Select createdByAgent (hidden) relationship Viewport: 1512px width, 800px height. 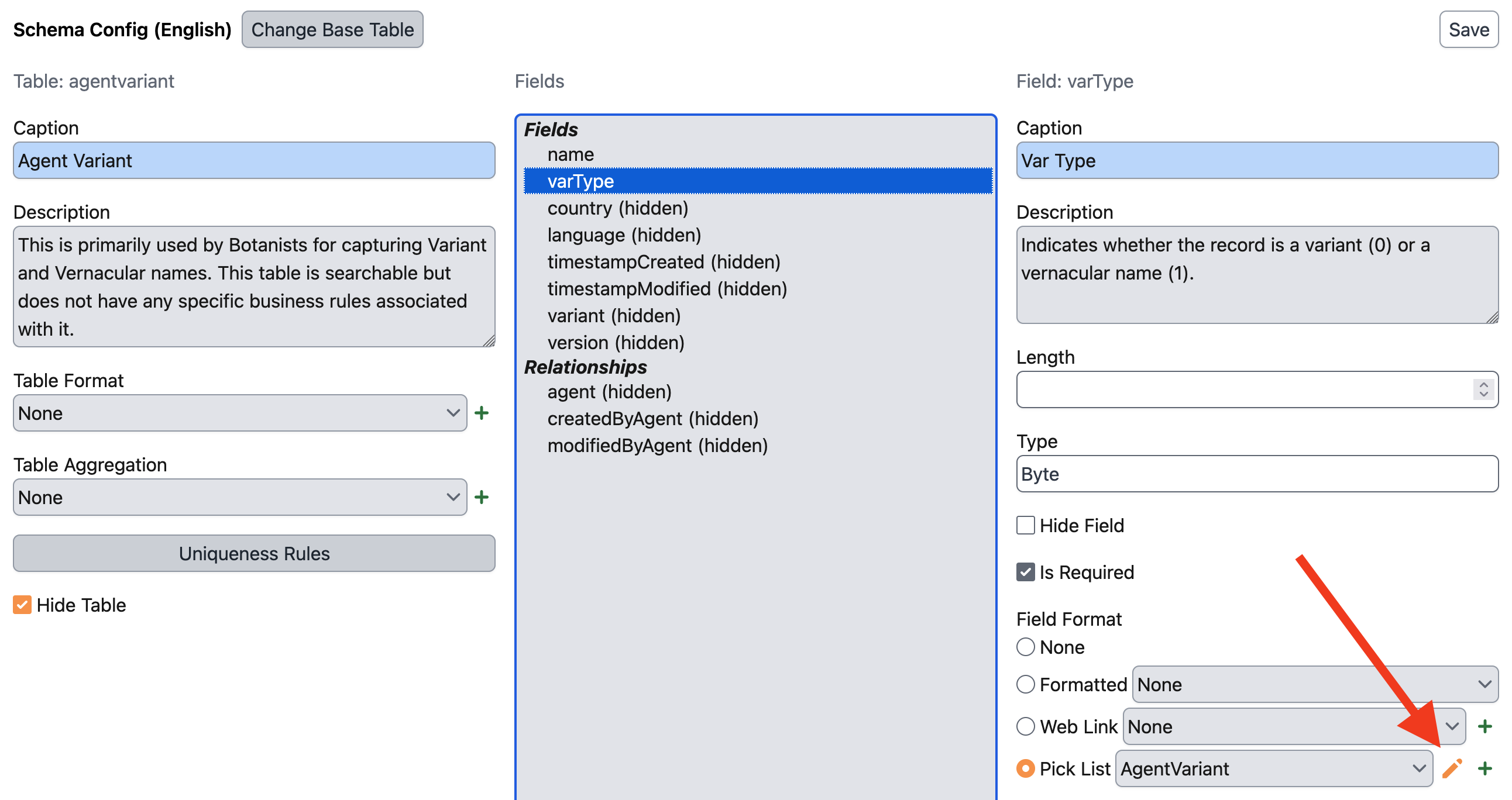[x=652, y=418]
